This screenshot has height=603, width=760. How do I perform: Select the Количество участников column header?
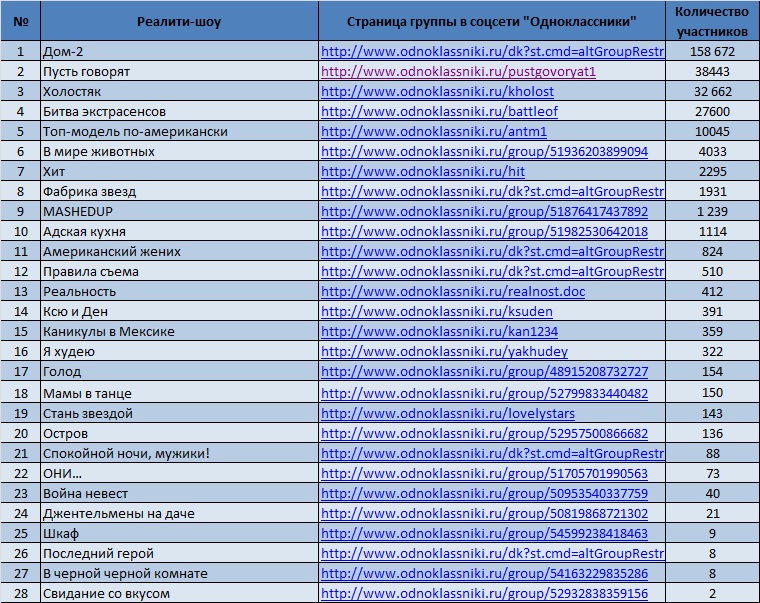[712, 21]
